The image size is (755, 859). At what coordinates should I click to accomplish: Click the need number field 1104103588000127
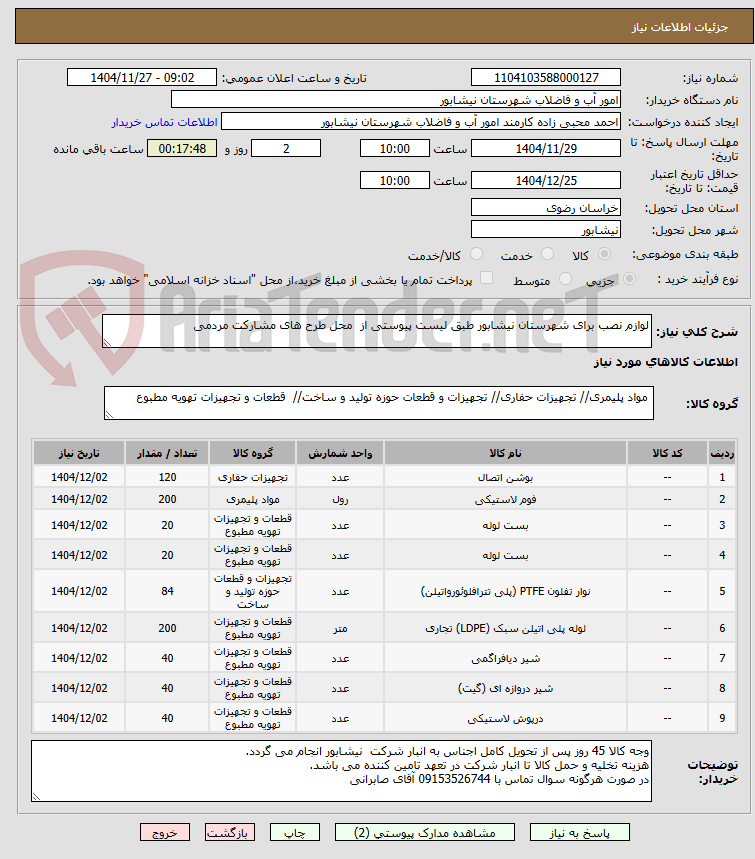click(x=546, y=77)
